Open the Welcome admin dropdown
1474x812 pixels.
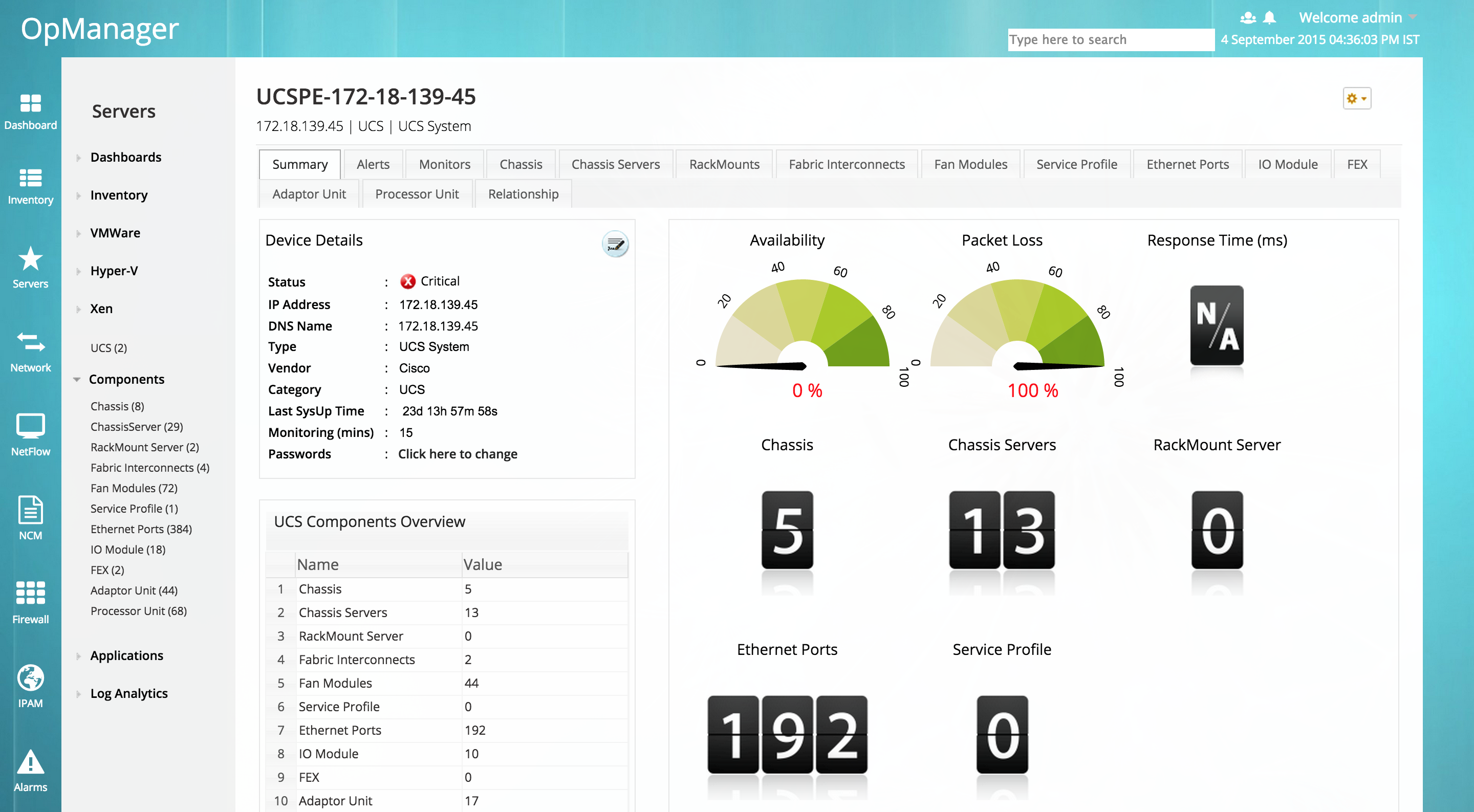coord(1352,17)
